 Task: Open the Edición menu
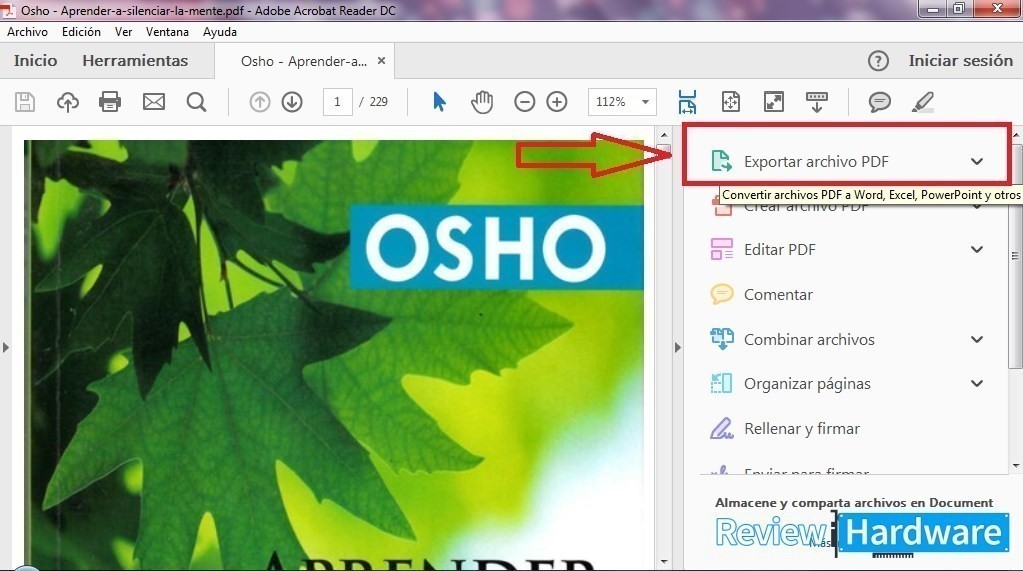click(x=81, y=32)
